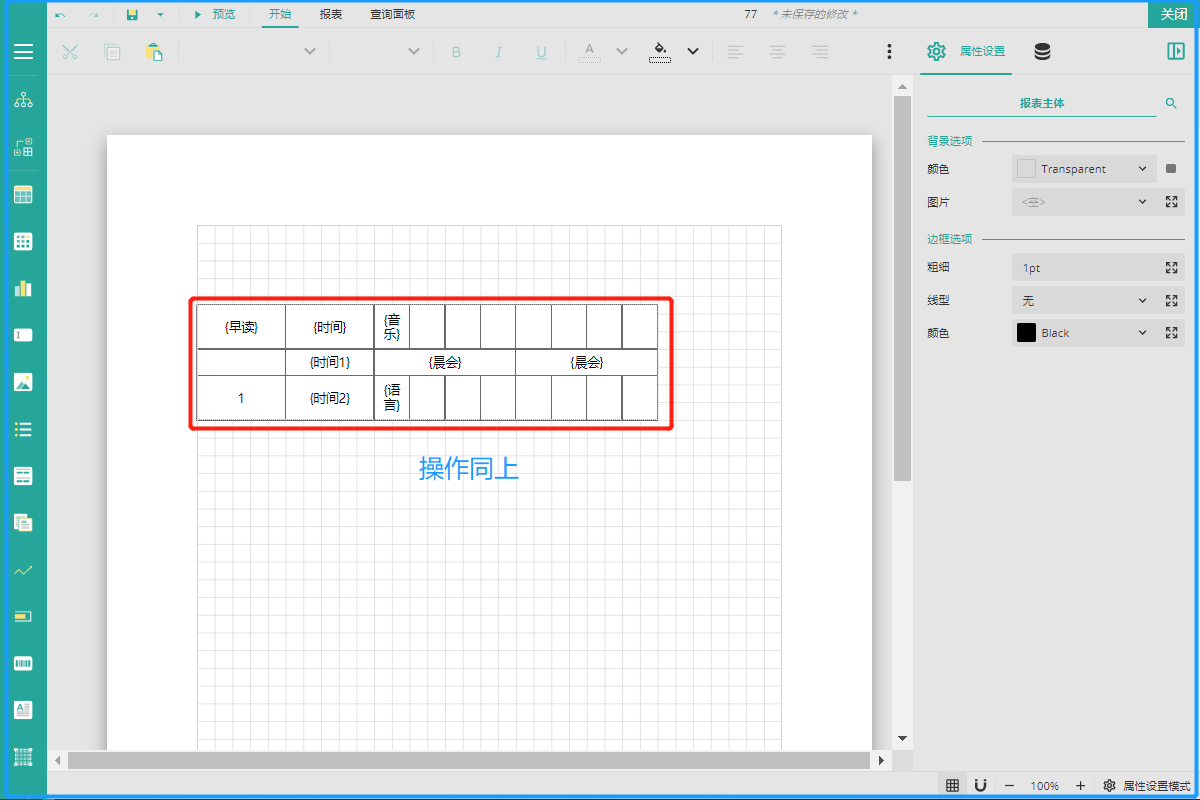
Task: Click the black border color swatch
Action: click(1026, 333)
